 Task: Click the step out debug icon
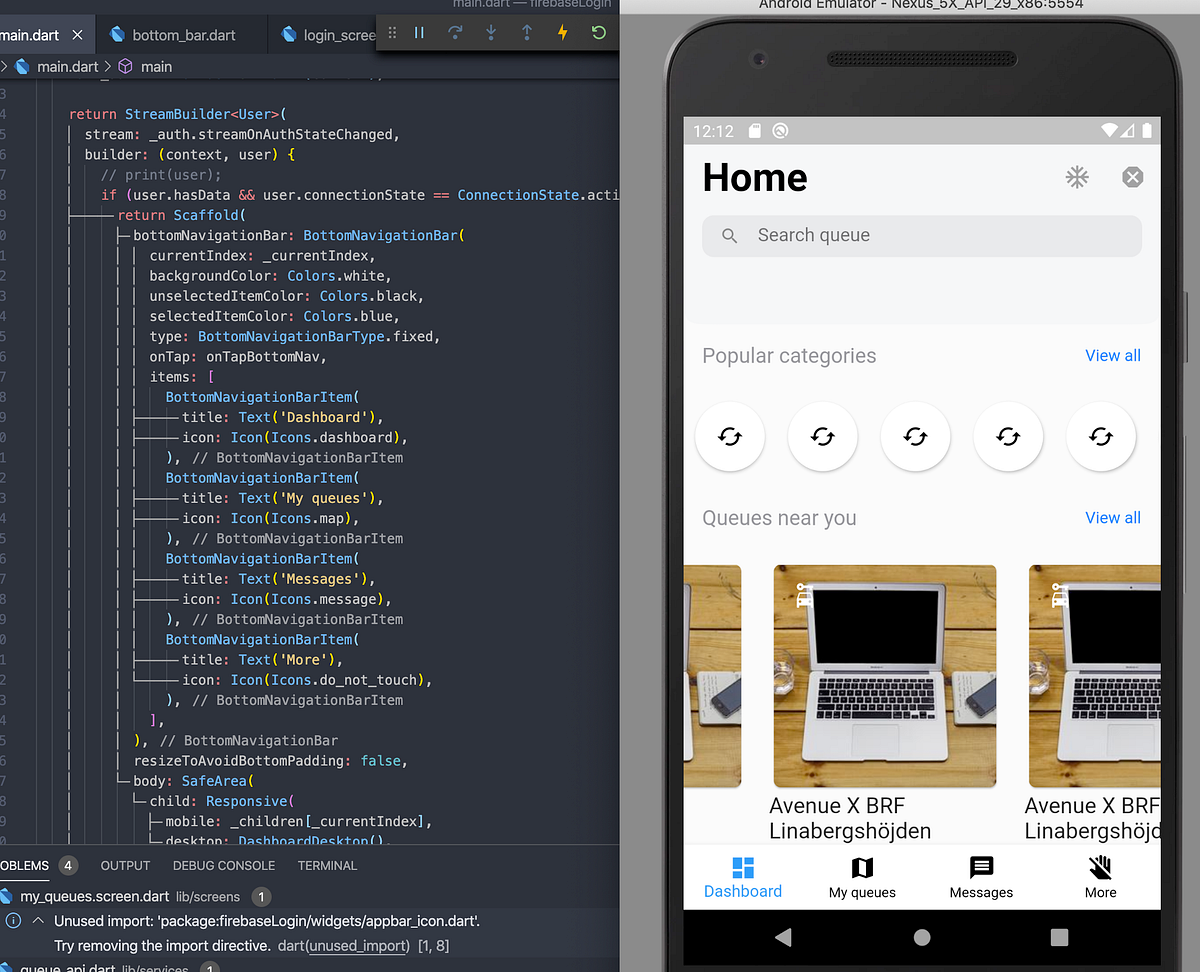point(527,32)
